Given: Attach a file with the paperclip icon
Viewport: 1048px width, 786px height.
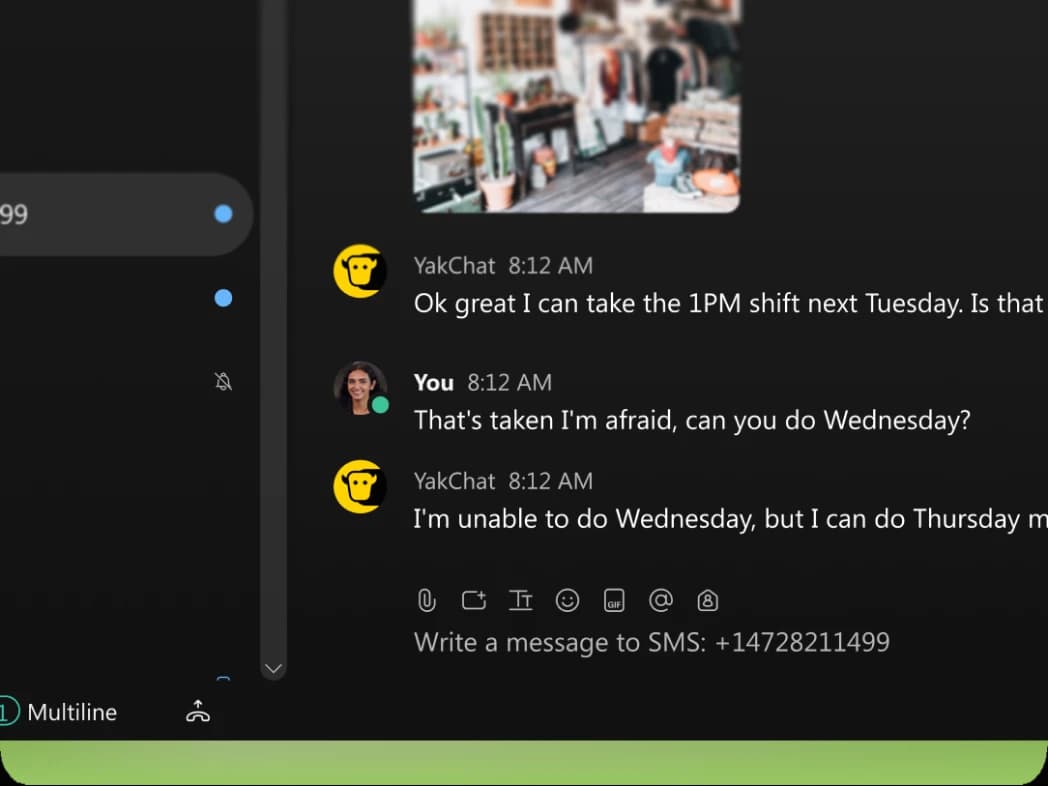Looking at the screenshot, I should pyautogui.click(x=426, y=600).
